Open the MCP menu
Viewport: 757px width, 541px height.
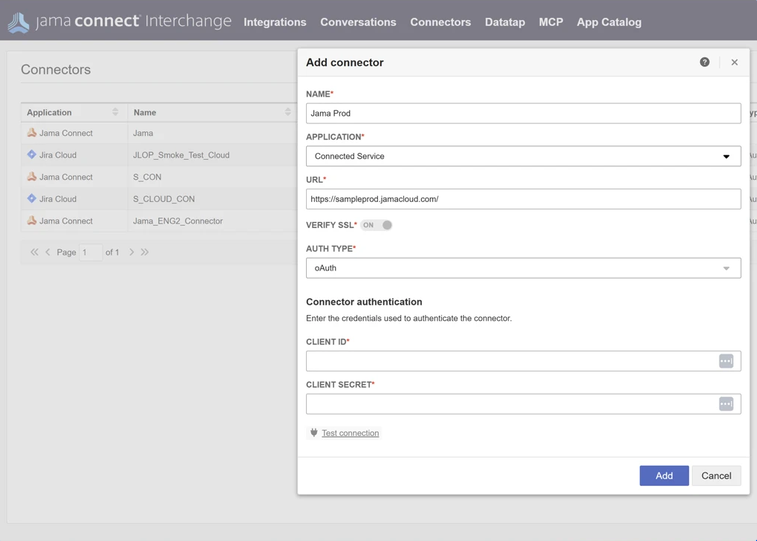(x=551, y=22)
